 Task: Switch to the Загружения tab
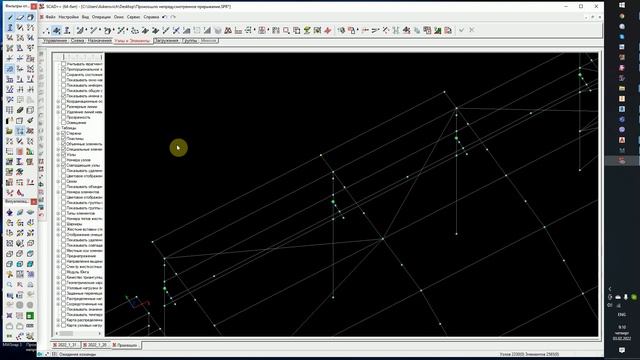tap(167, 41)
